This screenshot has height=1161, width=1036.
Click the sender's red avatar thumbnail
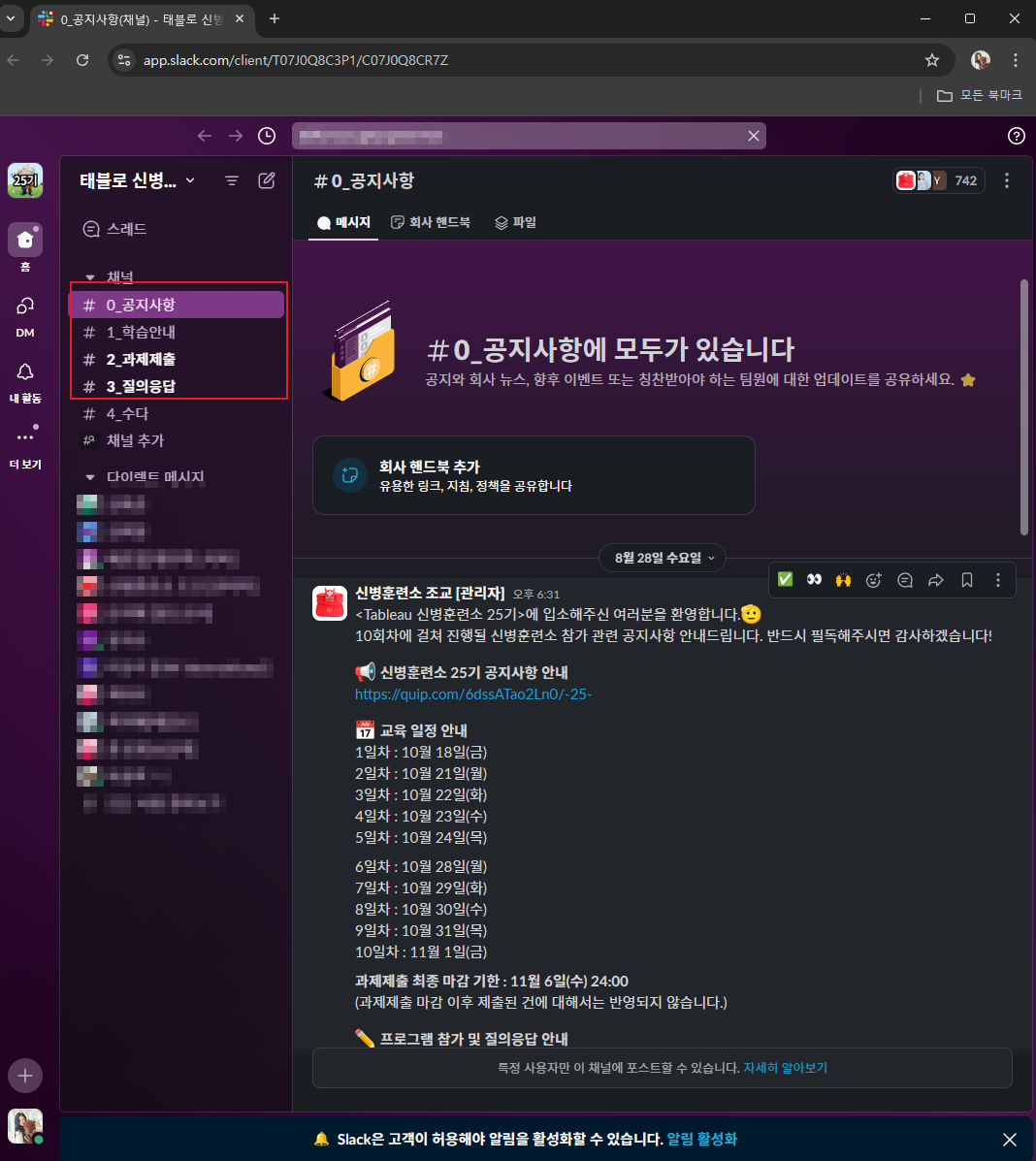point(330,602)
